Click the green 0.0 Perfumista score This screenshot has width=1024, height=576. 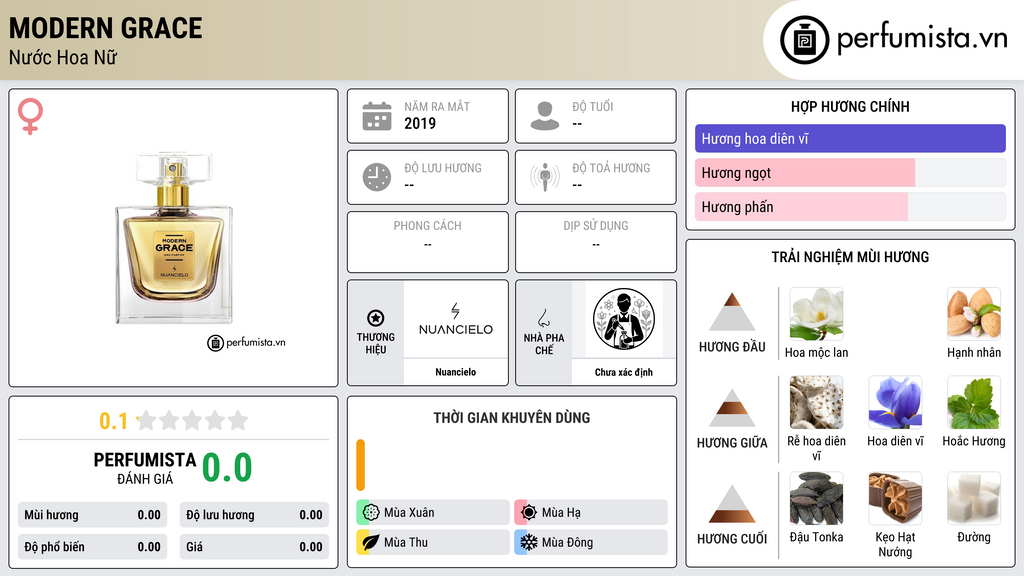pos(227,468)
